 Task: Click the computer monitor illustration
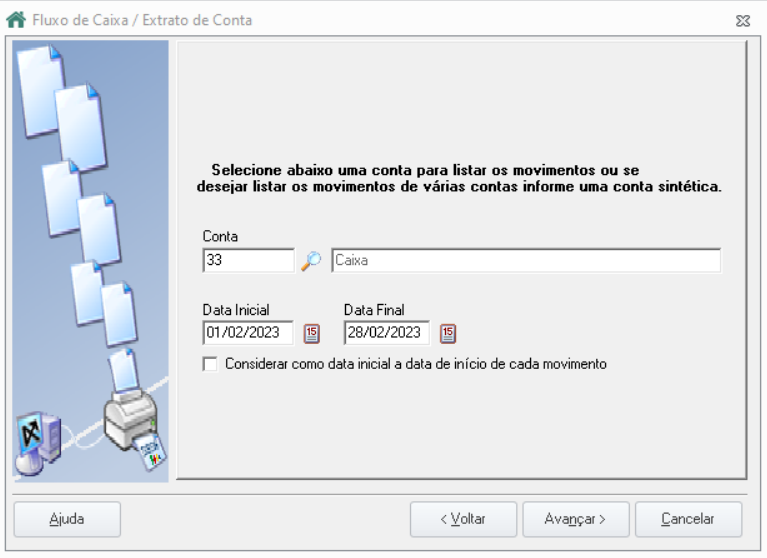37,443
